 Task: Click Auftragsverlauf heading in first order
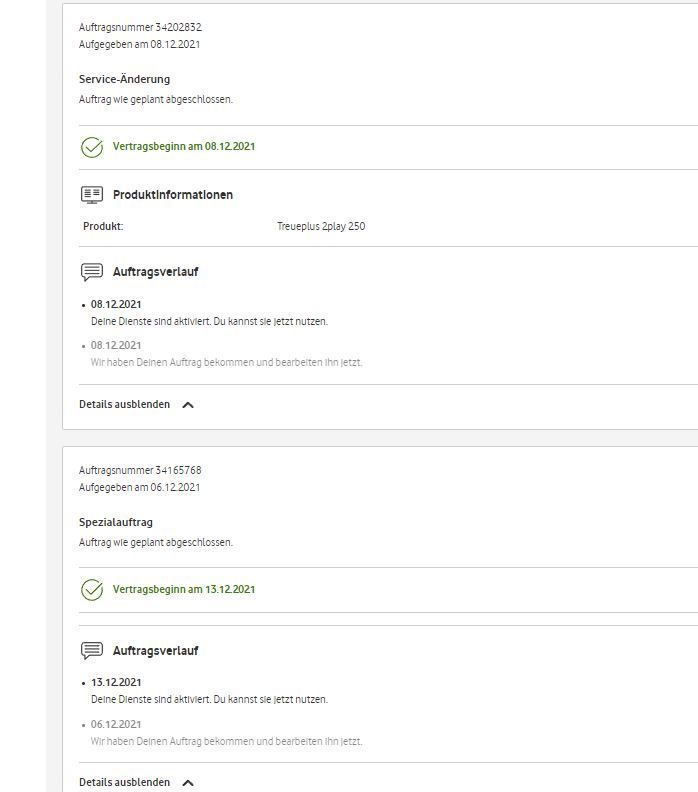155,272
